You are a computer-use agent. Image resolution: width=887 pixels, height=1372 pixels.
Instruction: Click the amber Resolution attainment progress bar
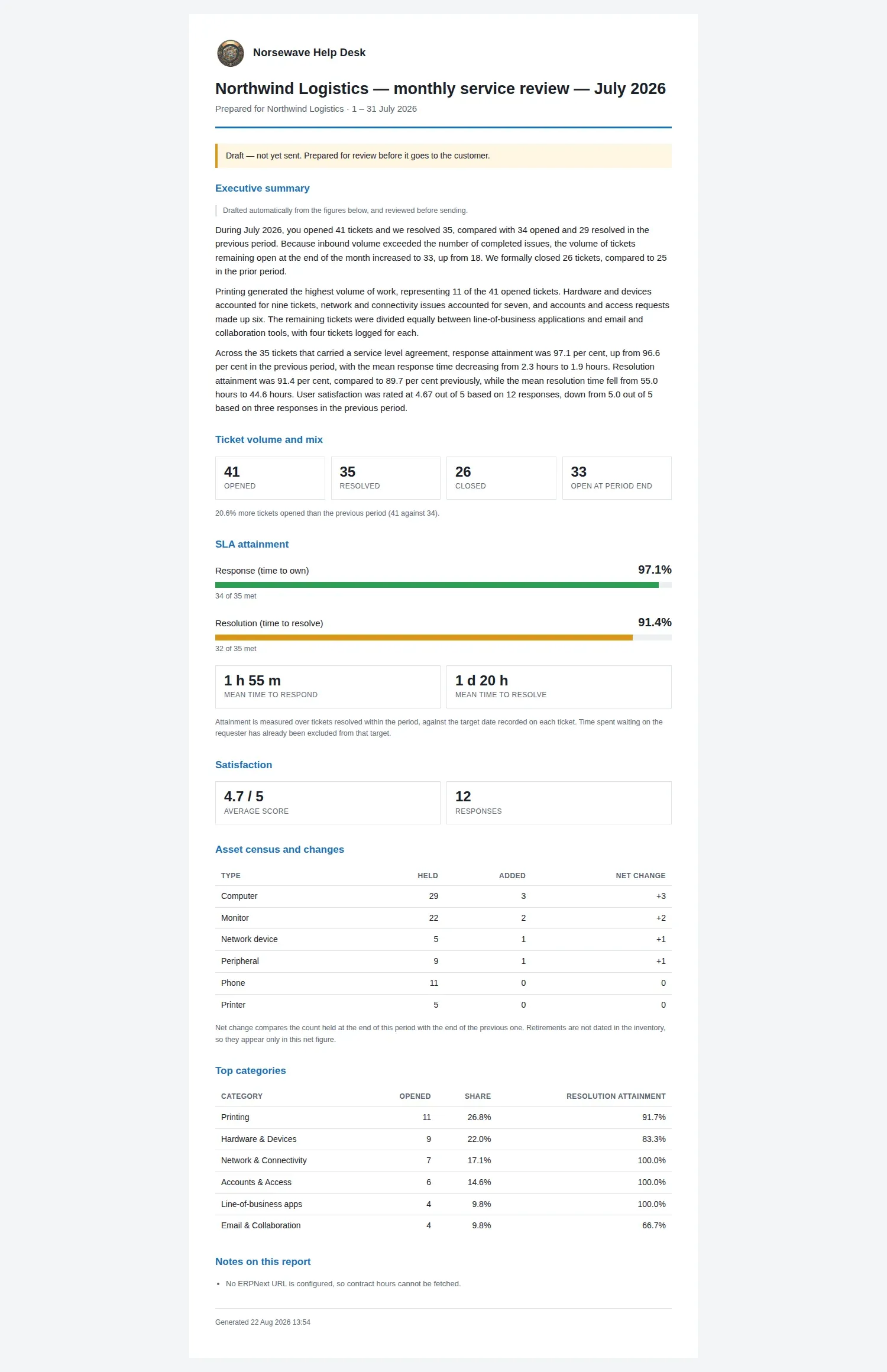coord(444,638)
